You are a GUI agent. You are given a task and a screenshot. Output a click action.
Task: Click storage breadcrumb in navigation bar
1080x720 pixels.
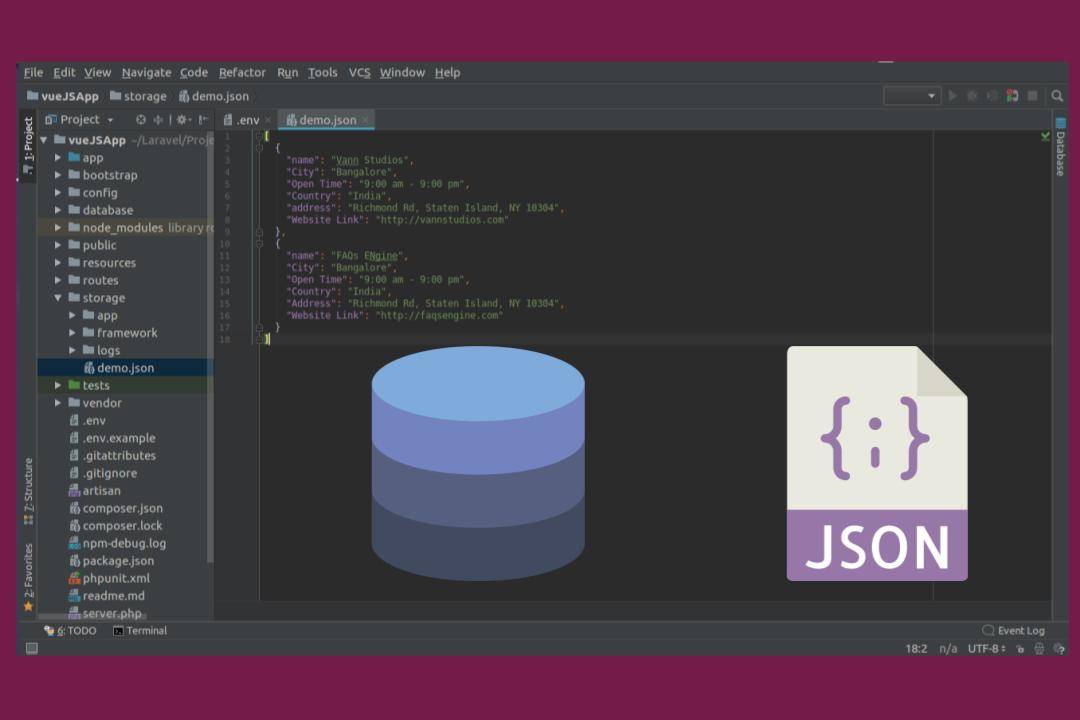pyautogui.click(x=138, y=96)
